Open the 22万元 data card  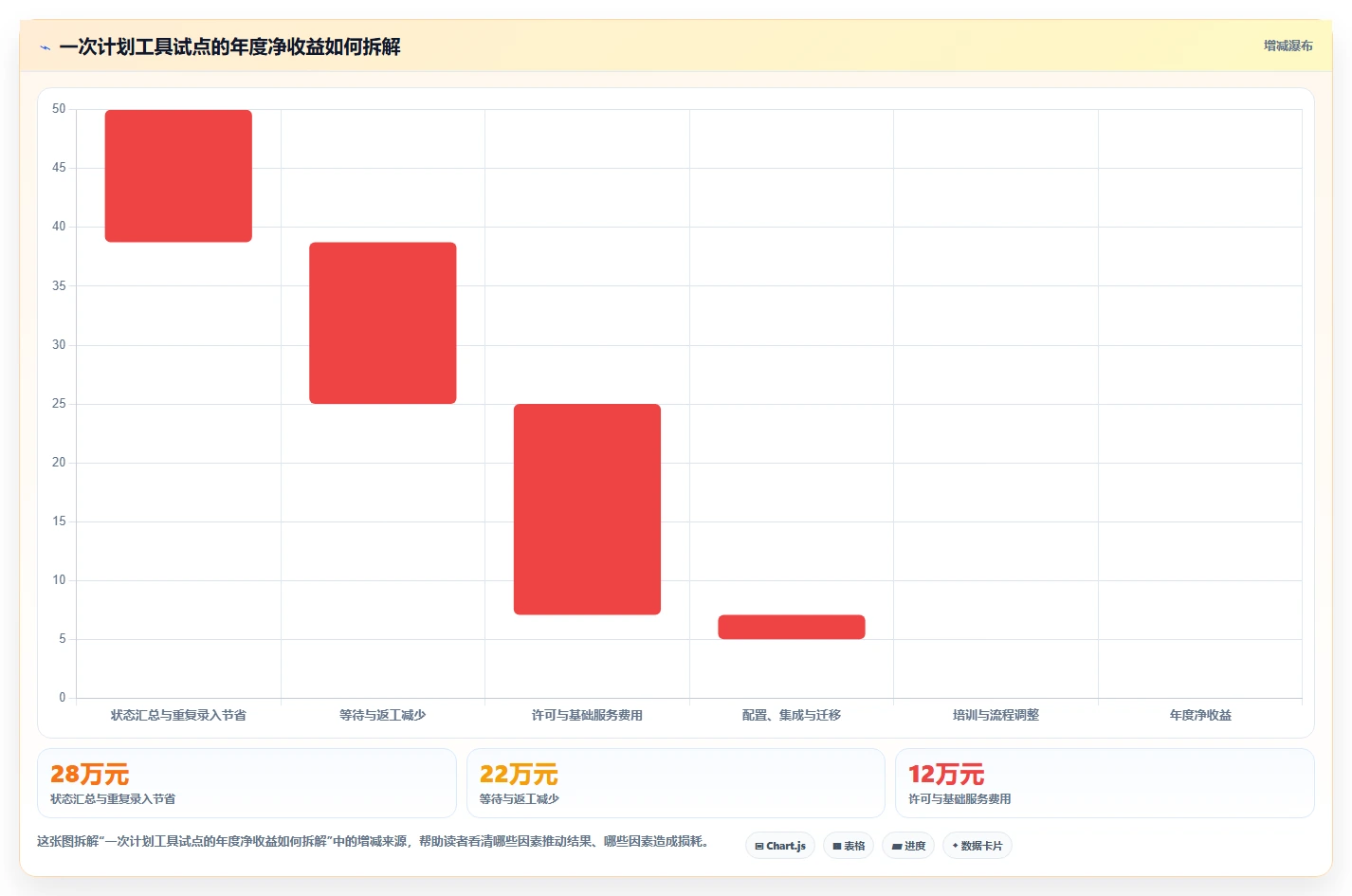pyautogui.click(x=676, y=783)
